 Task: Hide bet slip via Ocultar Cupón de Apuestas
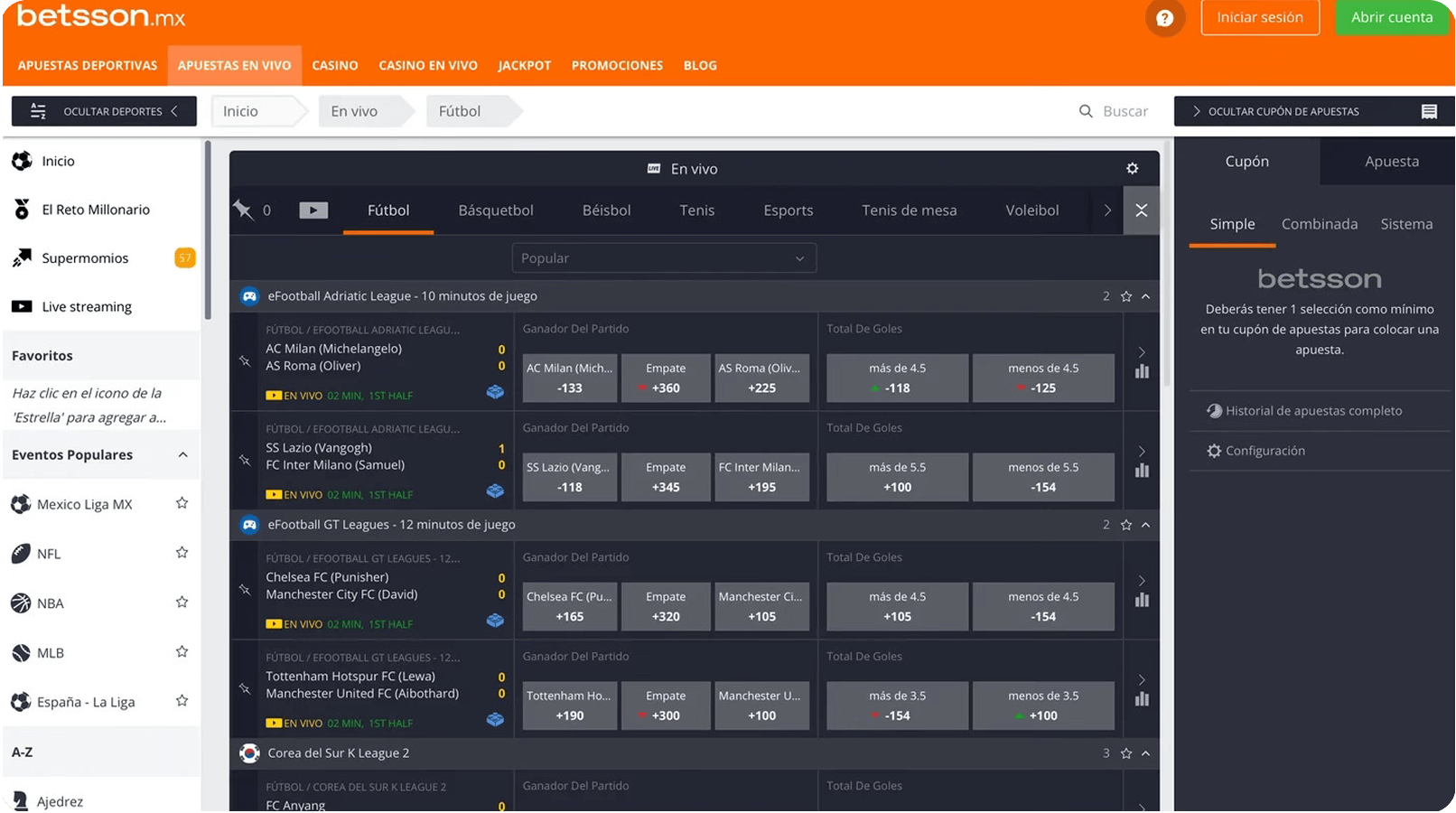(x=1314, y=111)
